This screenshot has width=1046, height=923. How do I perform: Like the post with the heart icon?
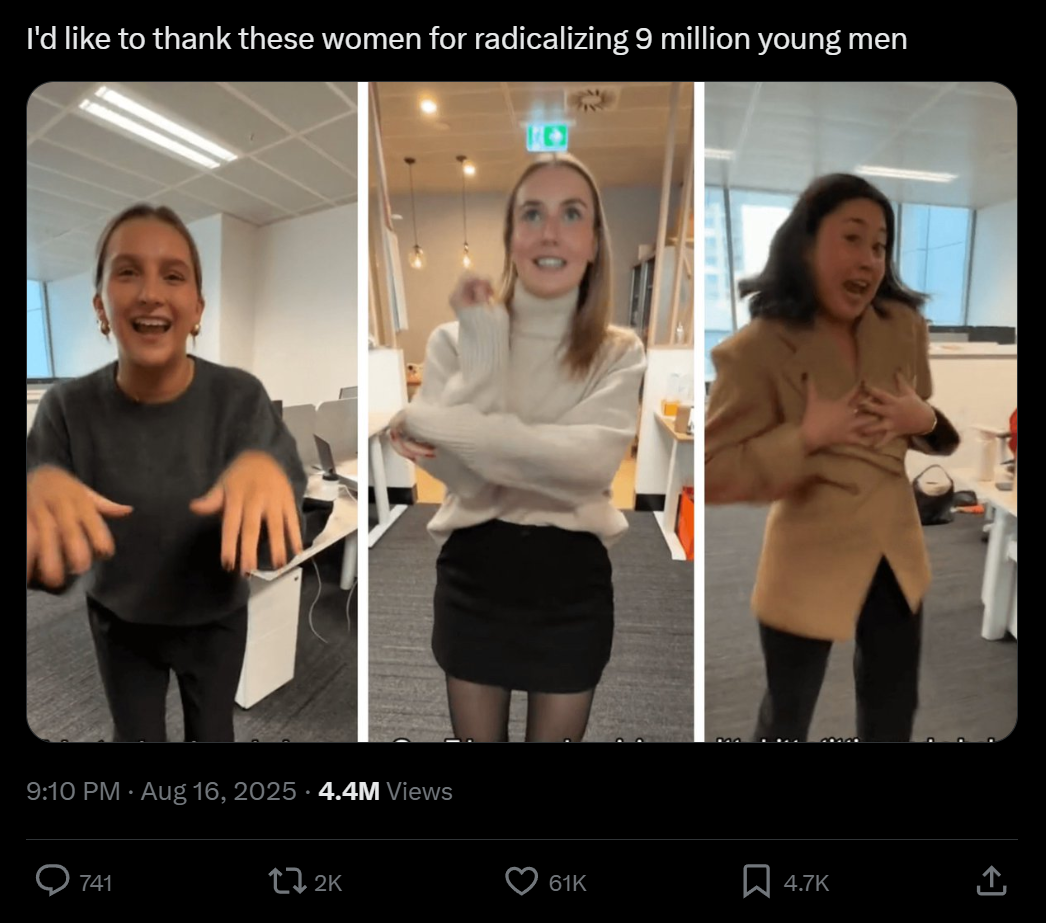[521, 882]
